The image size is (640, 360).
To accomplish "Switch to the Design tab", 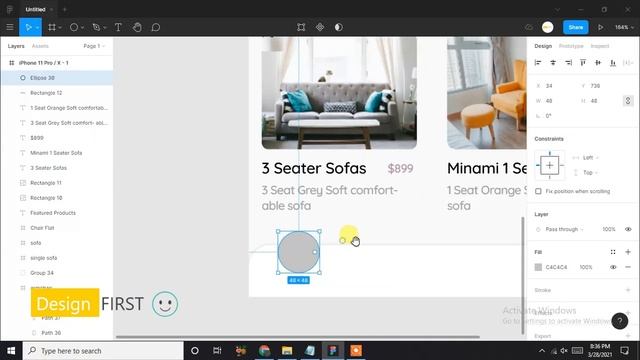I will click(x=543, y=46).
